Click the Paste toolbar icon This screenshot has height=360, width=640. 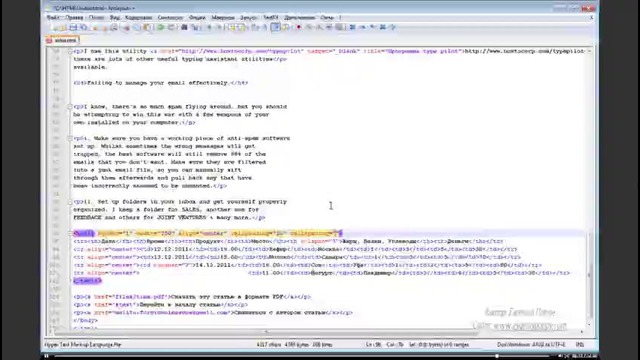pyautogui.click(x=147, y=27)
